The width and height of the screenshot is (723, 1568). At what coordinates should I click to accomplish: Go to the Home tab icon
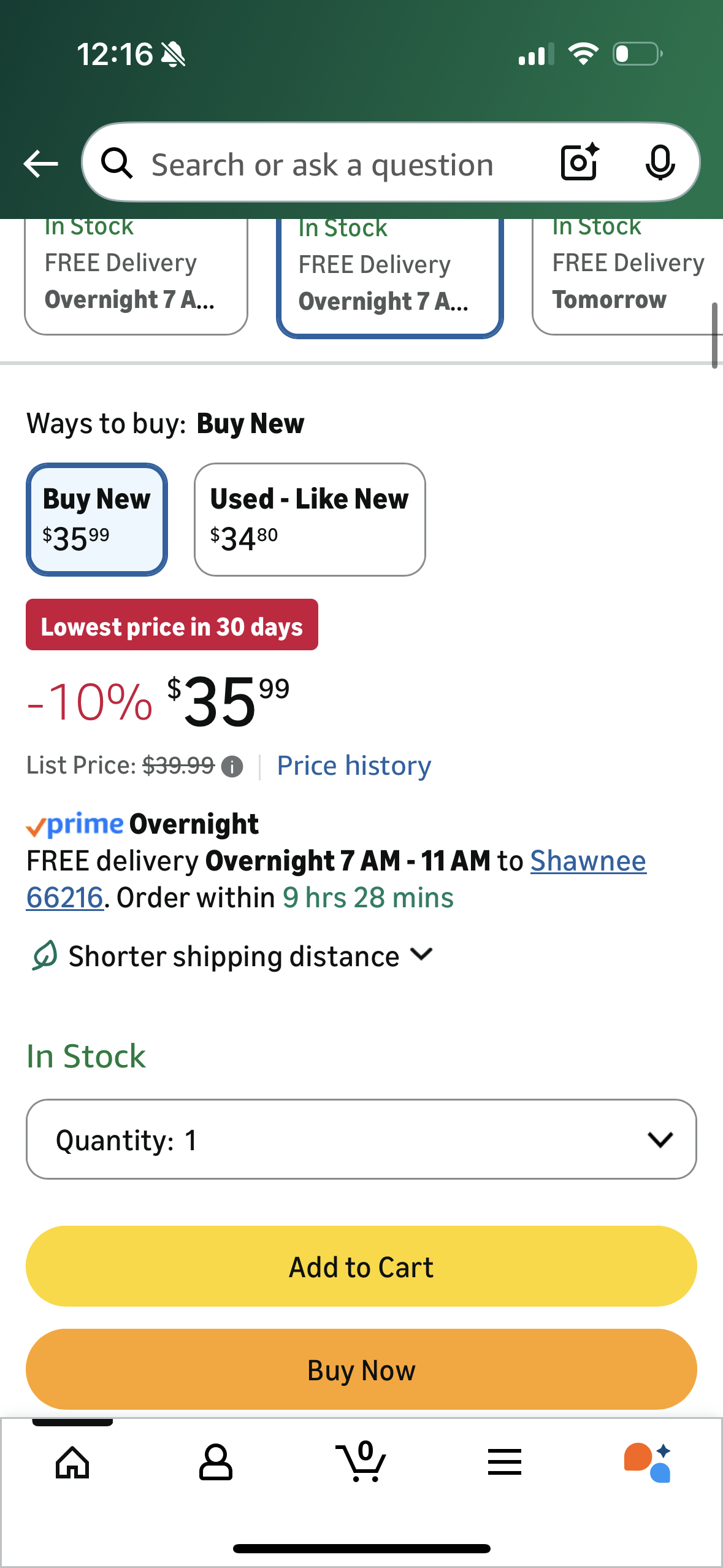[x=72, y=1462]
